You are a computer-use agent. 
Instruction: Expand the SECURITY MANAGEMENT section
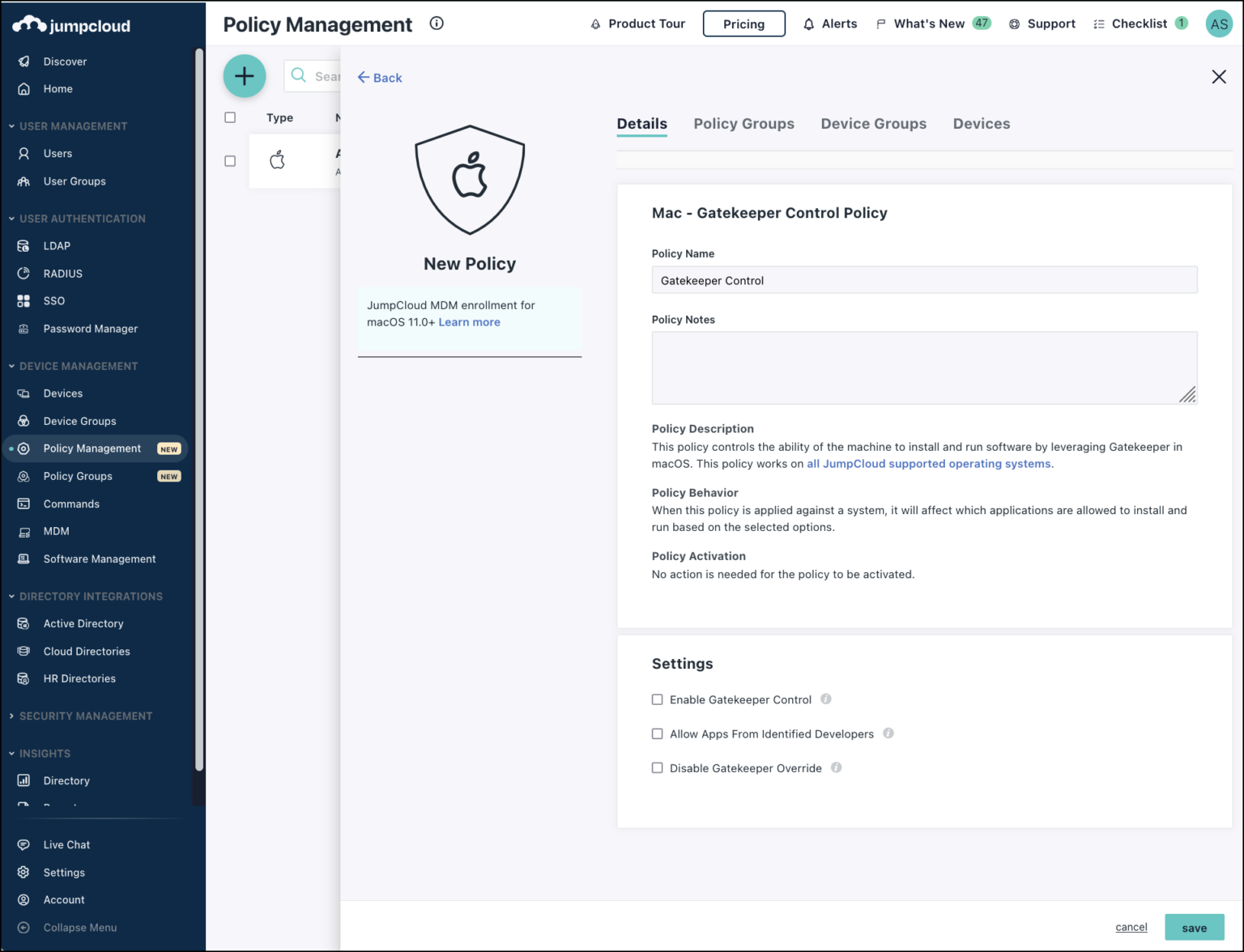(x=11, y=716)
